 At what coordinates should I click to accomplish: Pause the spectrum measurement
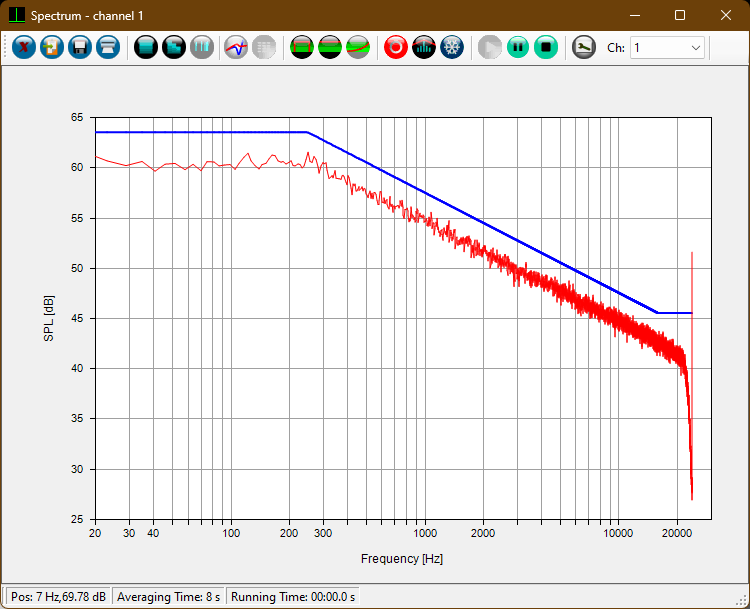click(x=517, y=47)
